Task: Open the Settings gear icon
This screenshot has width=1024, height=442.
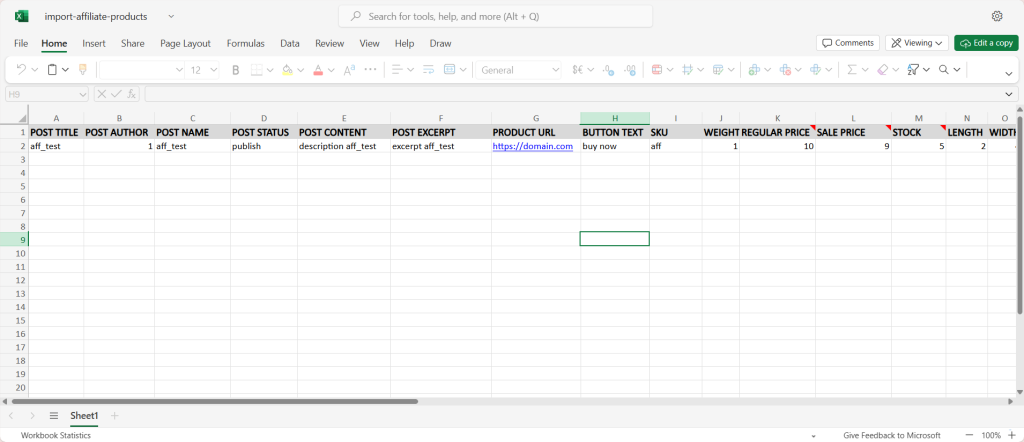Action: point(997,16)
